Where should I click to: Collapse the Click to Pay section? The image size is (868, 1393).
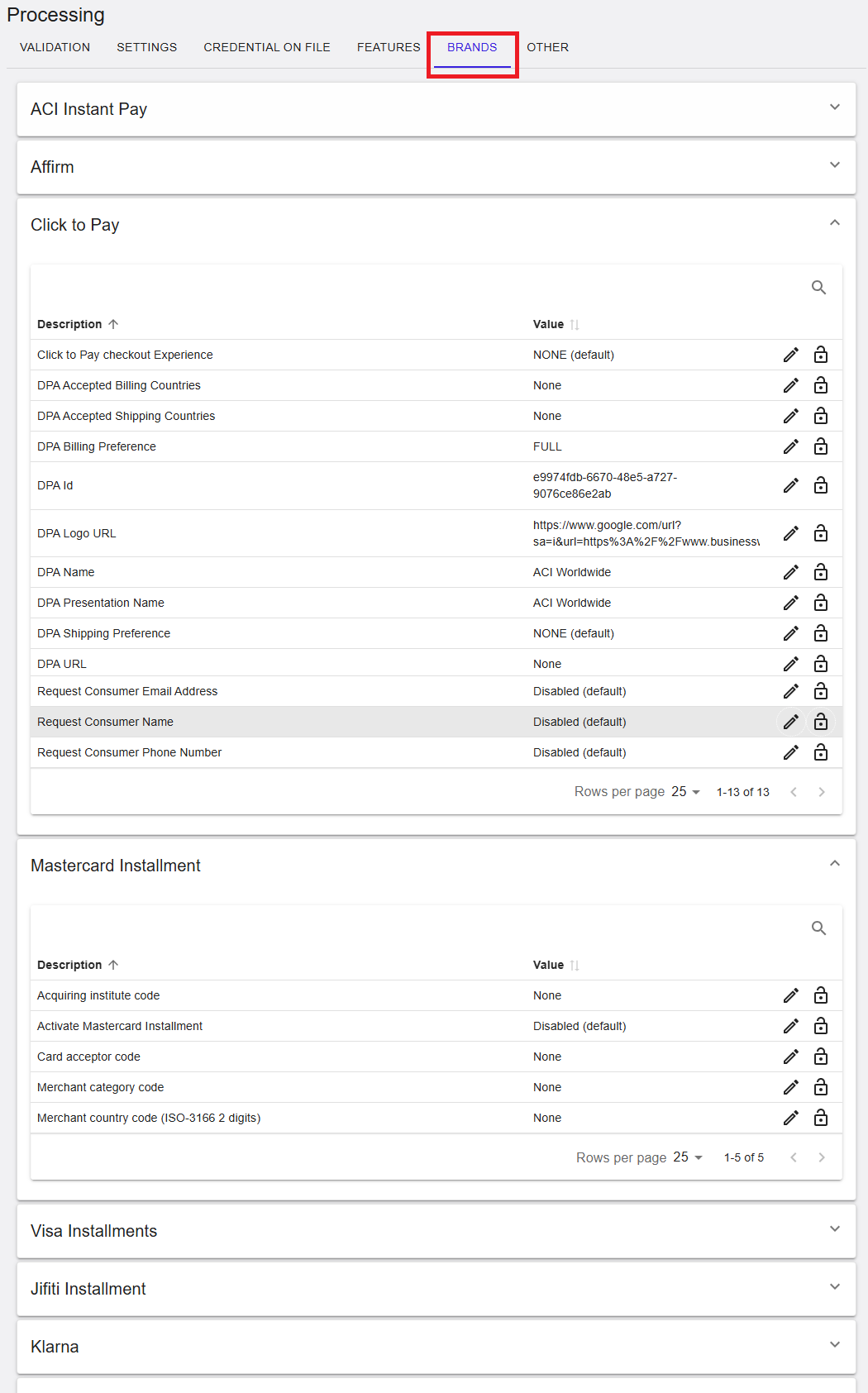click(835, 223)
